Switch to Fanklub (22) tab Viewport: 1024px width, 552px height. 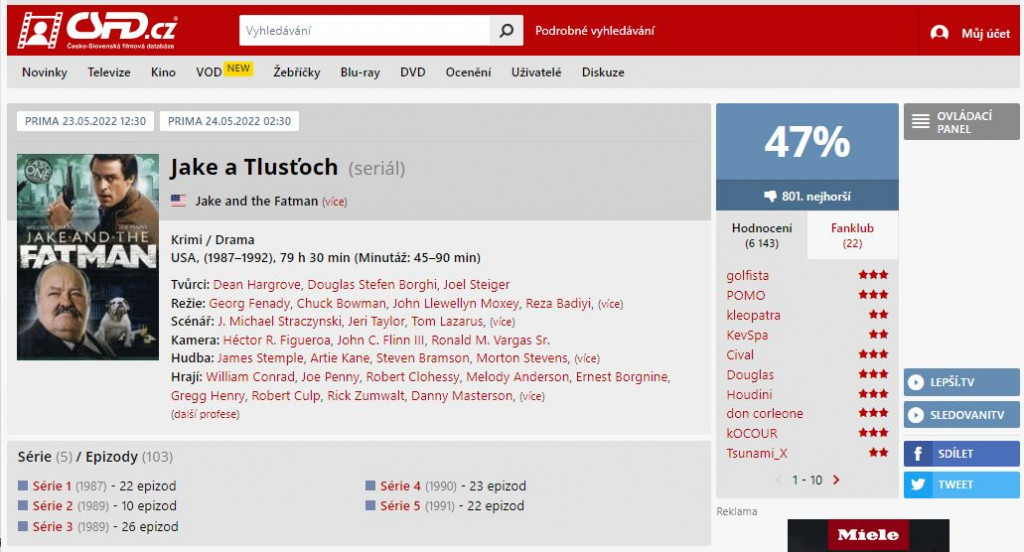point(852,235)
